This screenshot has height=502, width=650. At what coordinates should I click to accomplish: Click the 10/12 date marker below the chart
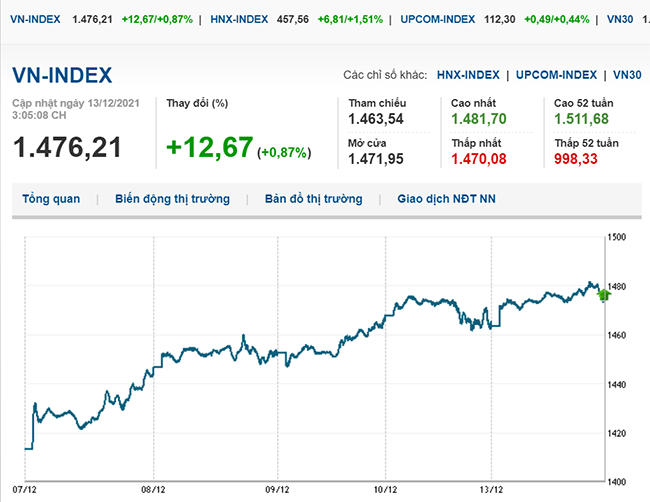[x=384, y=491]
